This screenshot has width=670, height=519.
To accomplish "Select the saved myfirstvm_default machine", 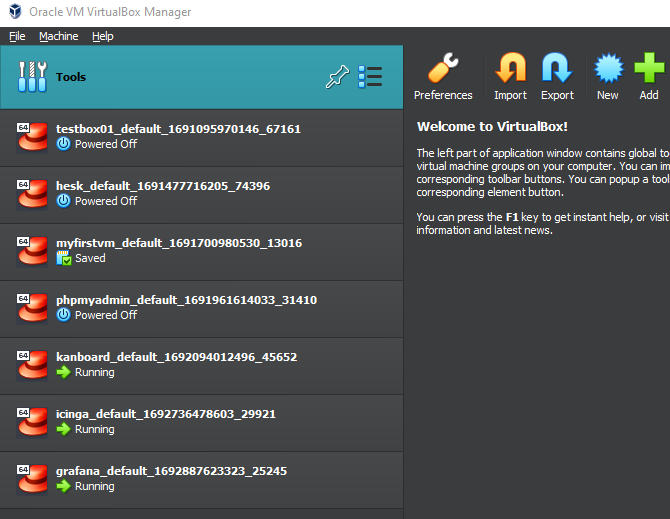I will 178,243.
